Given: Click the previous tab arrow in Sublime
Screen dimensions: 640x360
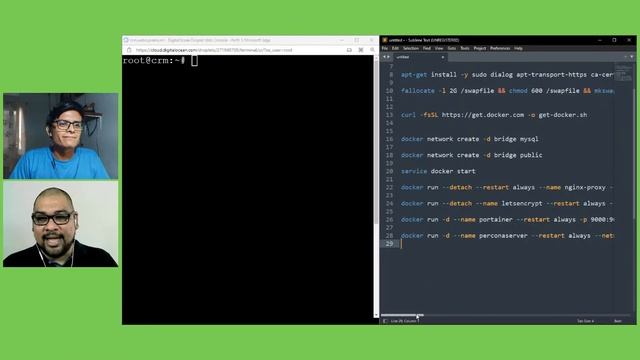Looking at the screenshot, I should tap(384, 57).
